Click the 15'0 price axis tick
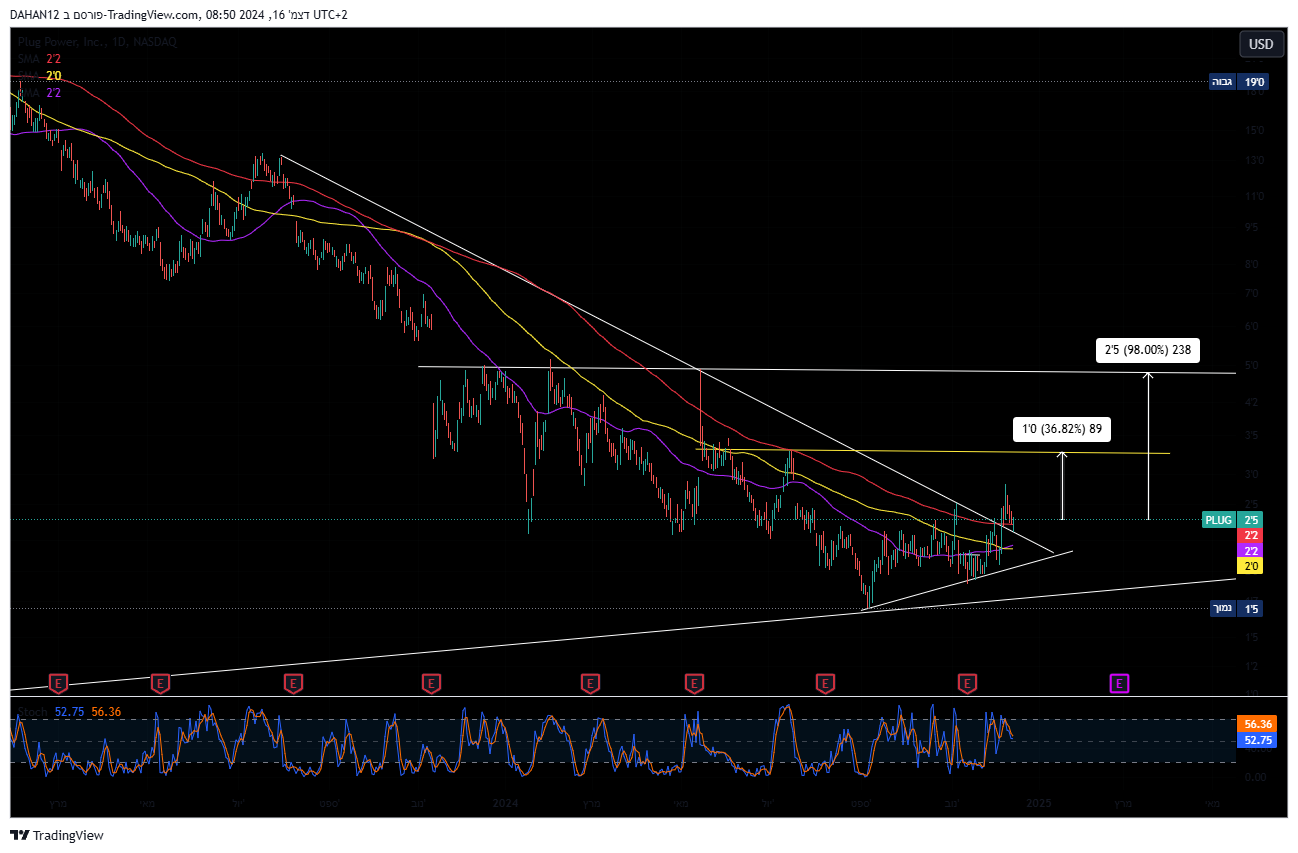The image size is (1298, 853). click(x=1255, y=130)
